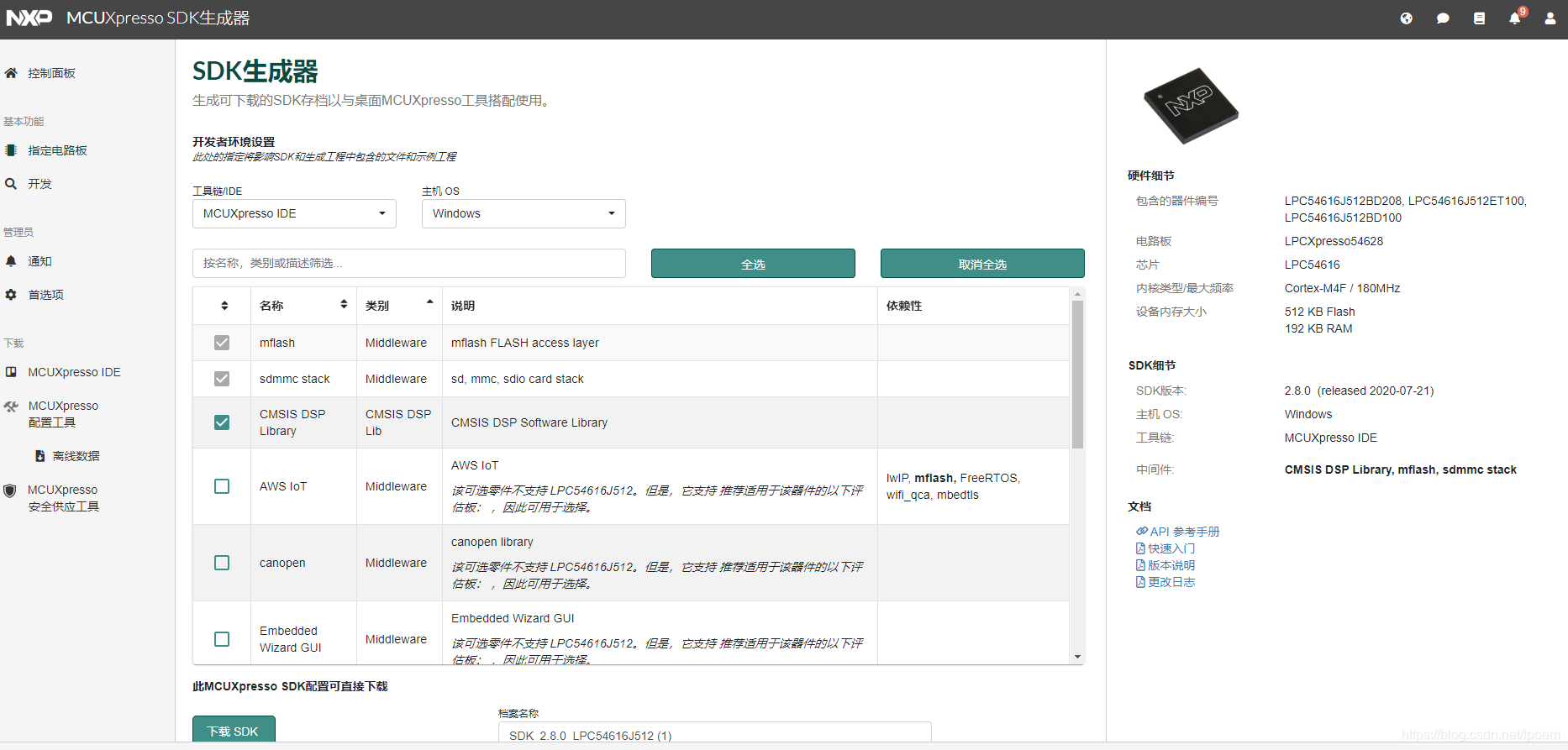Click 'Cortex-M4F / 180MHz' value
The height and width of the screenshot is (750, 1568).
(x=1342, y=288)
